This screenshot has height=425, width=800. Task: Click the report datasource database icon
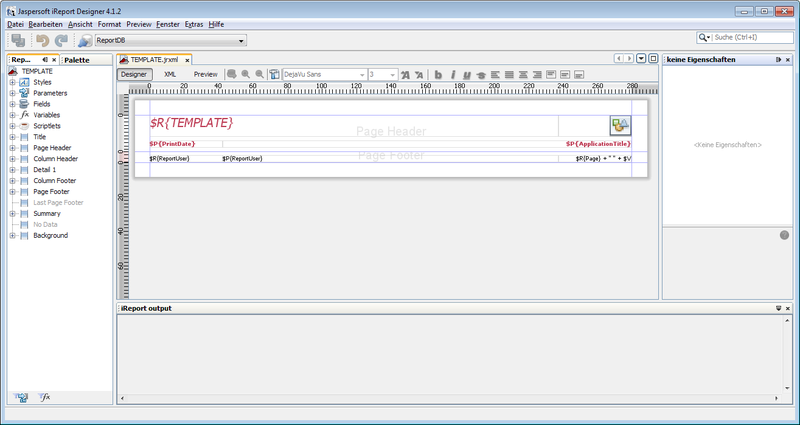pyautogui.click(x=85, y=40)
